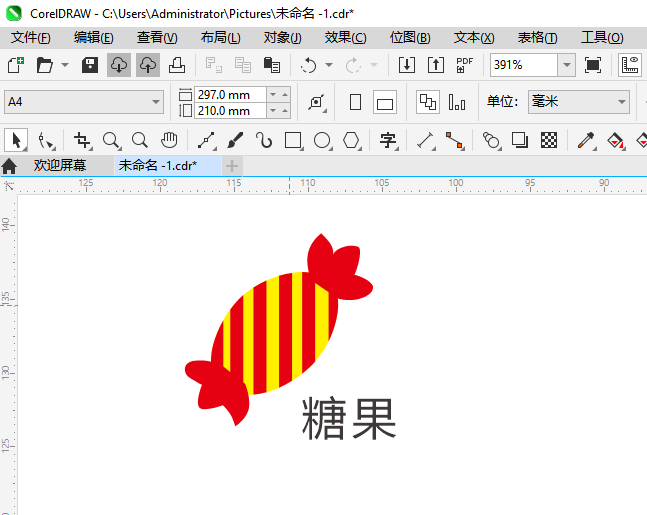Select the Zoom tool
The image size is (647, 515).
tap(111, 141)
